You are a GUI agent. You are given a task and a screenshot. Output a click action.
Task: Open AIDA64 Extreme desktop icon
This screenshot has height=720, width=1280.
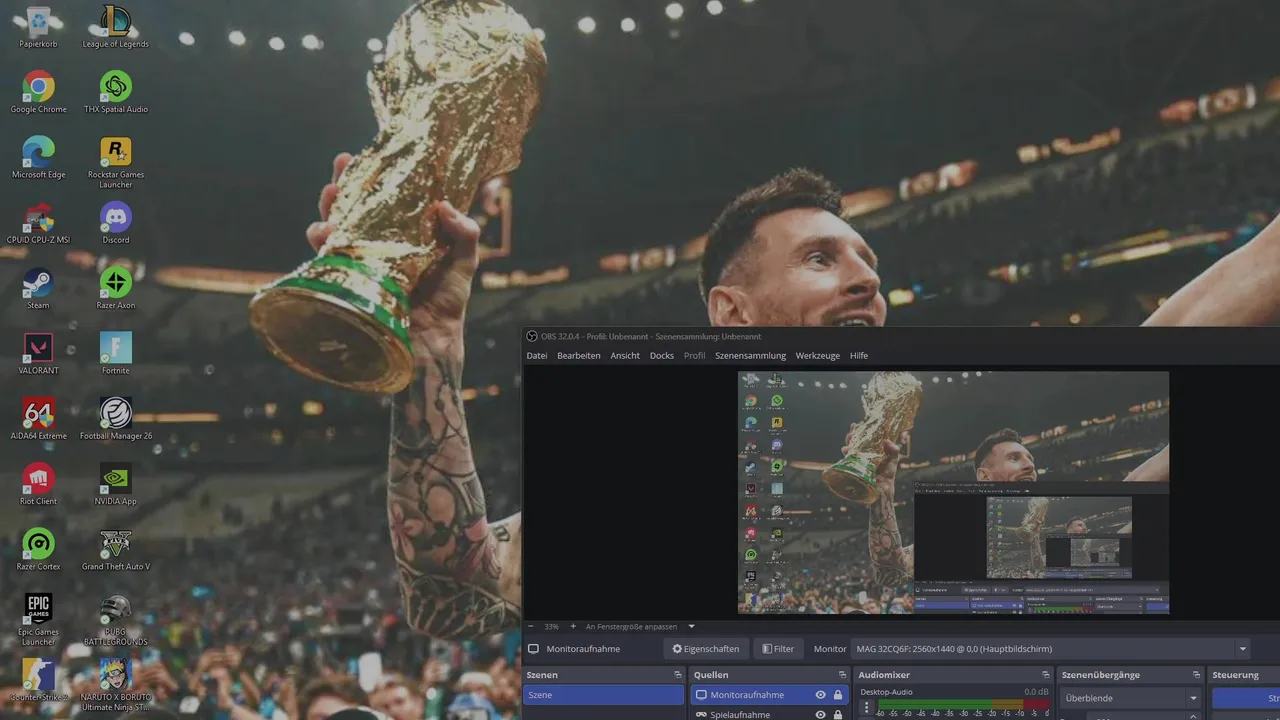point(38,418)
